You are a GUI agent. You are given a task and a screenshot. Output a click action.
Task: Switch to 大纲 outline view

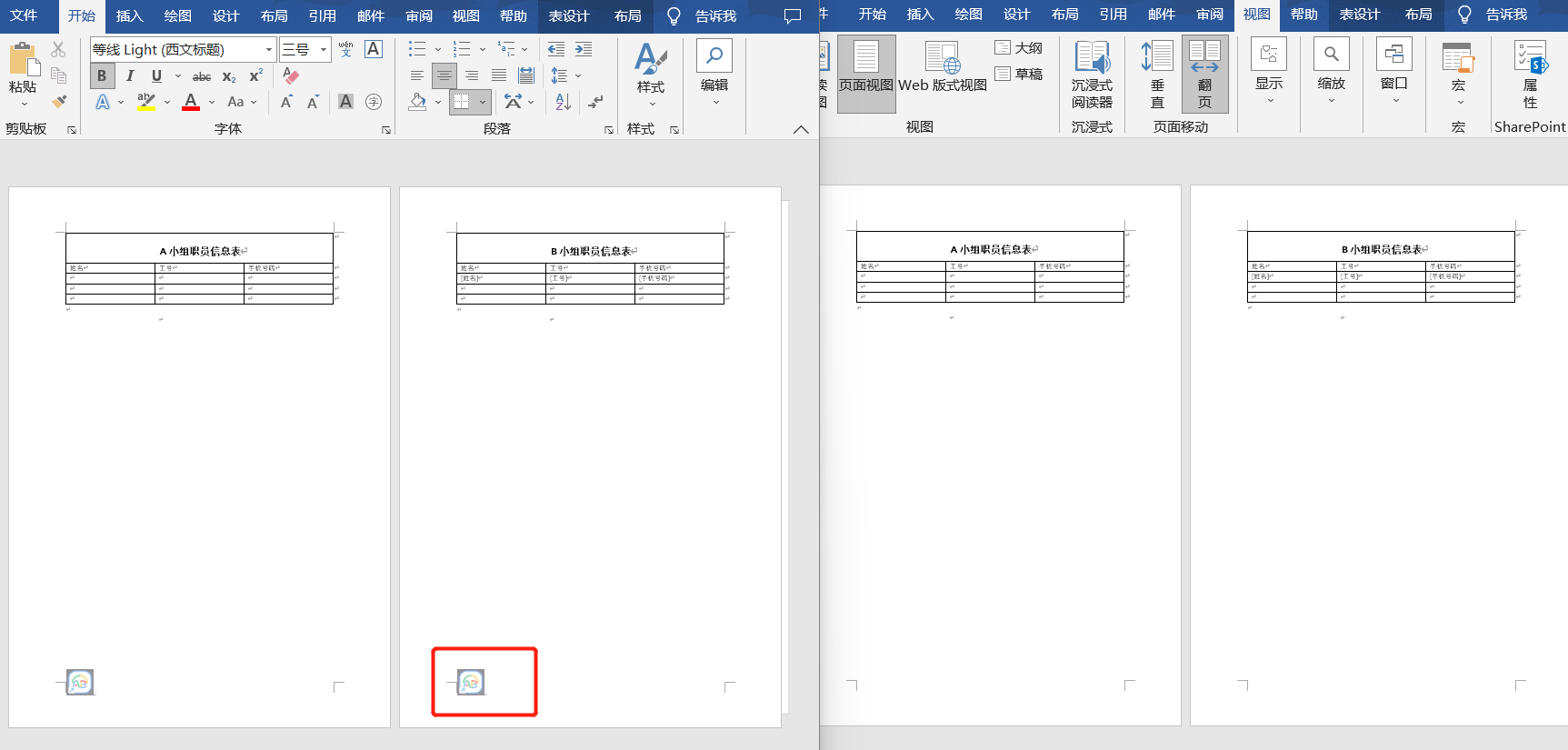coord(1019,47)
